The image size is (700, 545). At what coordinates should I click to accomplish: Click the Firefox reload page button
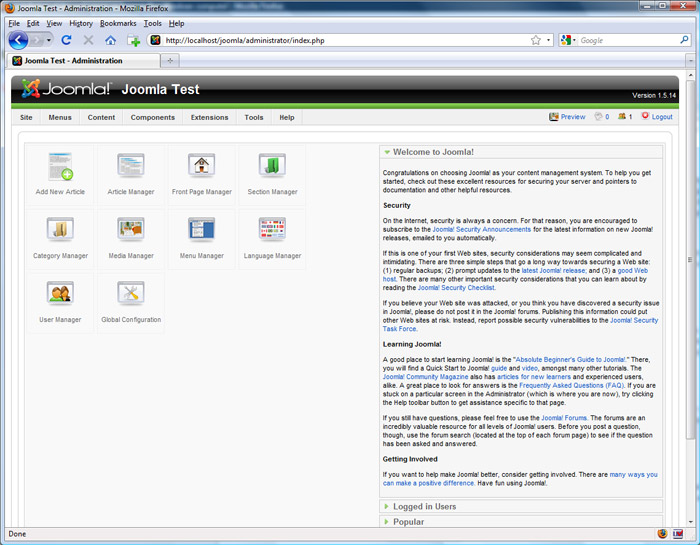click(x=67, y=40)
